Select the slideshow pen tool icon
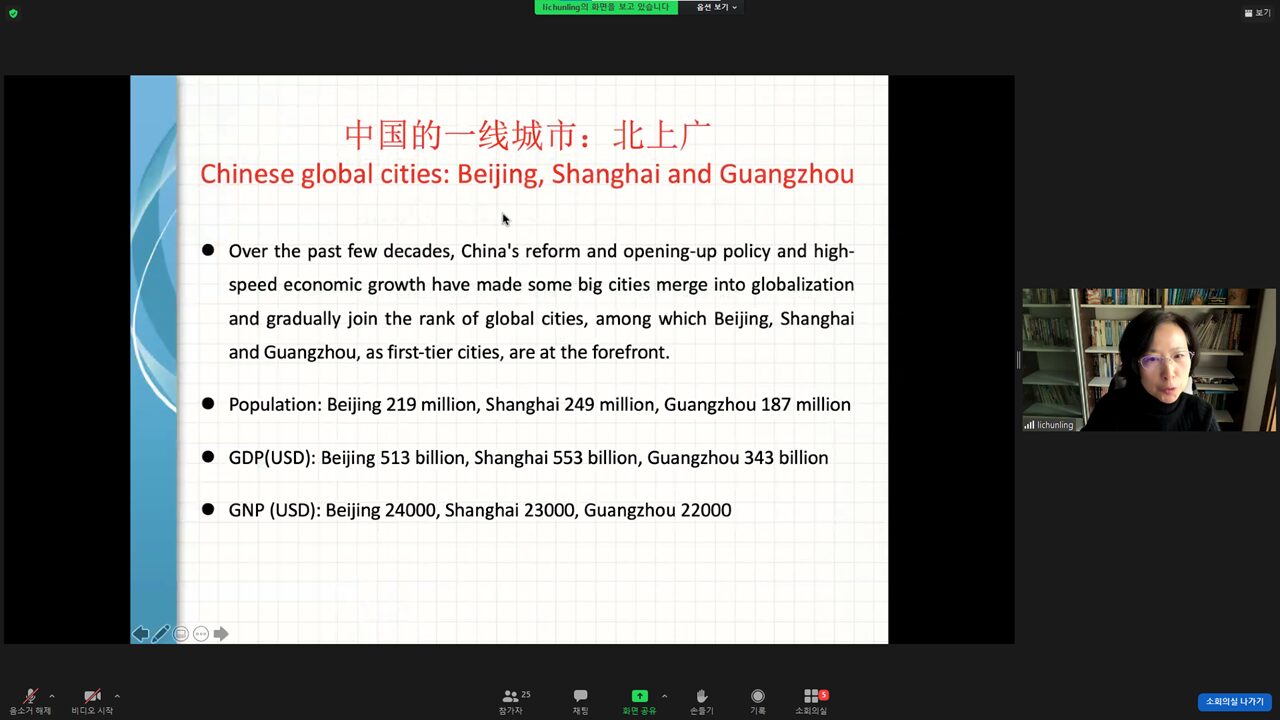The height and width of the screenshot is (720, 1280). (x=160, y=634)
